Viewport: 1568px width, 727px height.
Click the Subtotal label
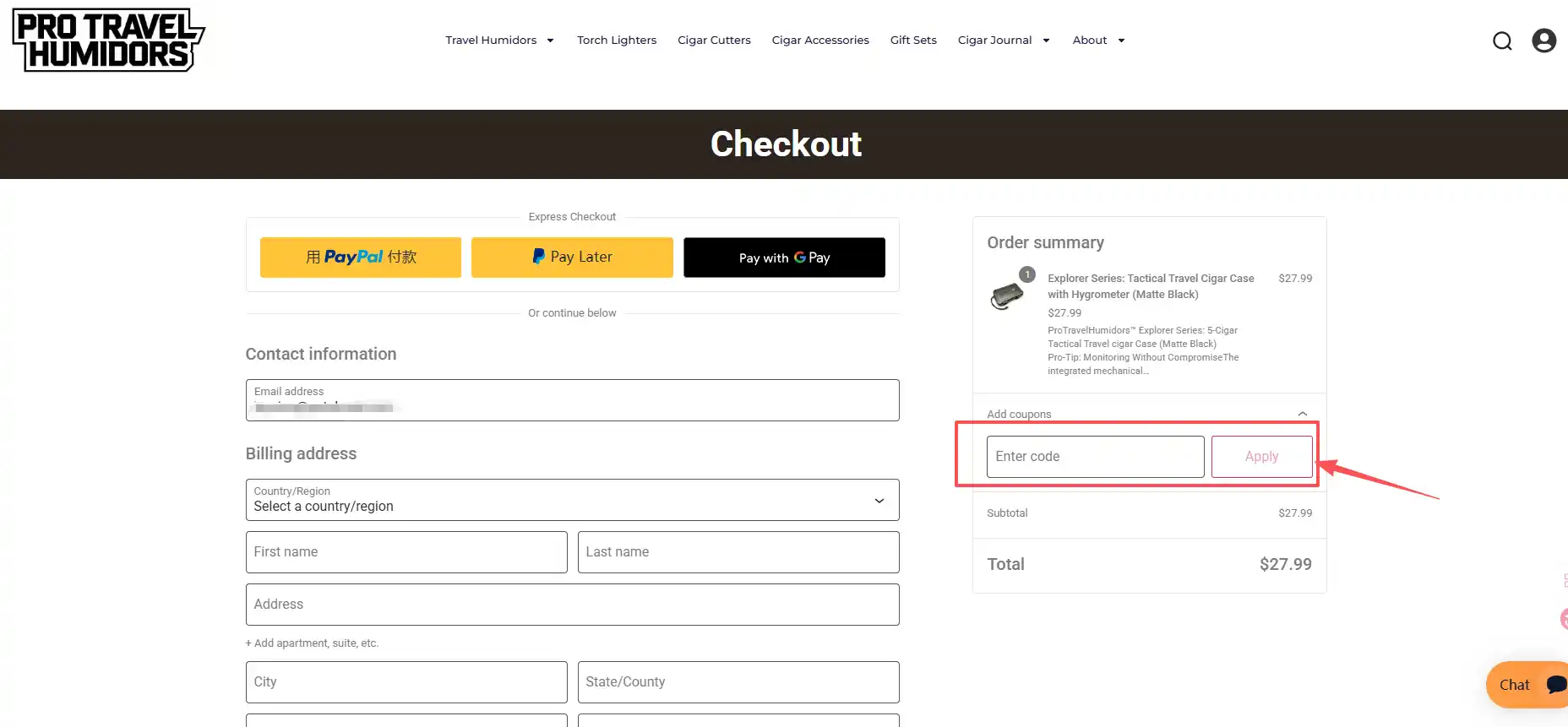click(x=1007, y=513)
